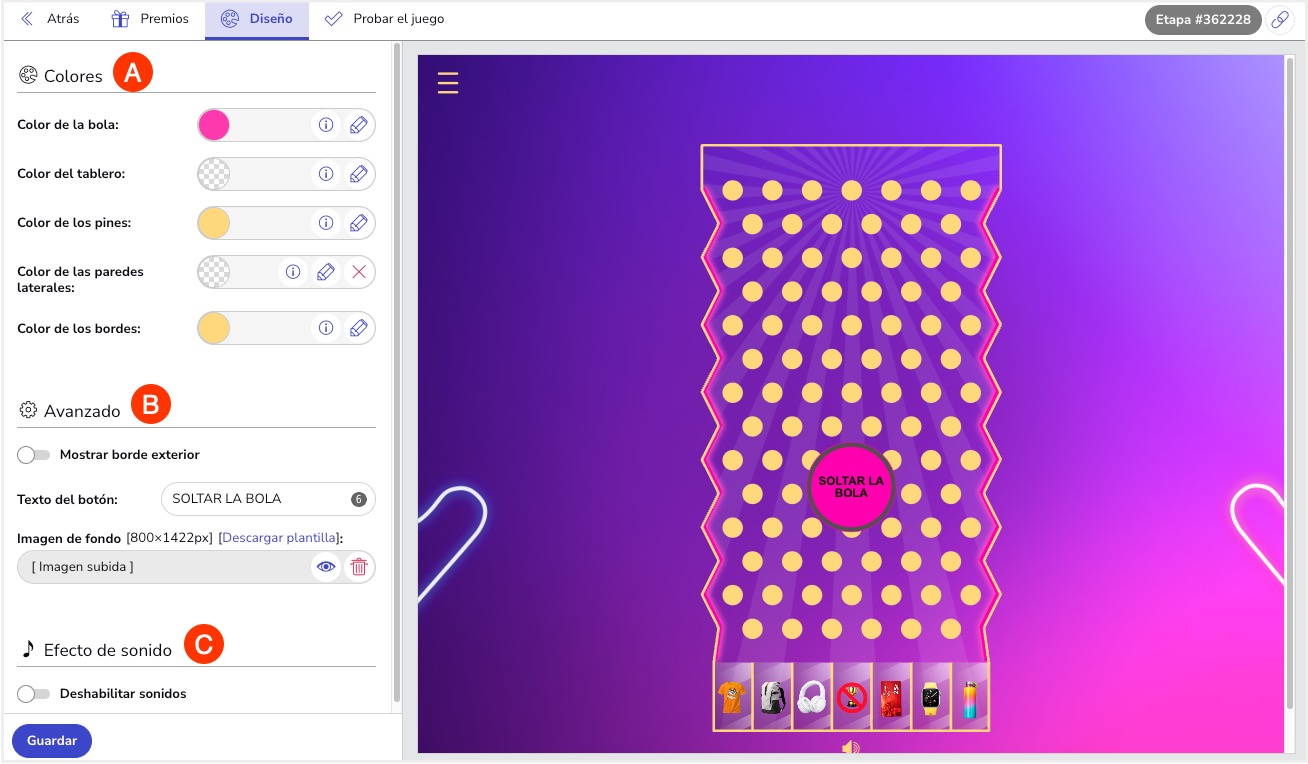
Task: Click the info icon for Color del tablero
Action: (325, 174)
